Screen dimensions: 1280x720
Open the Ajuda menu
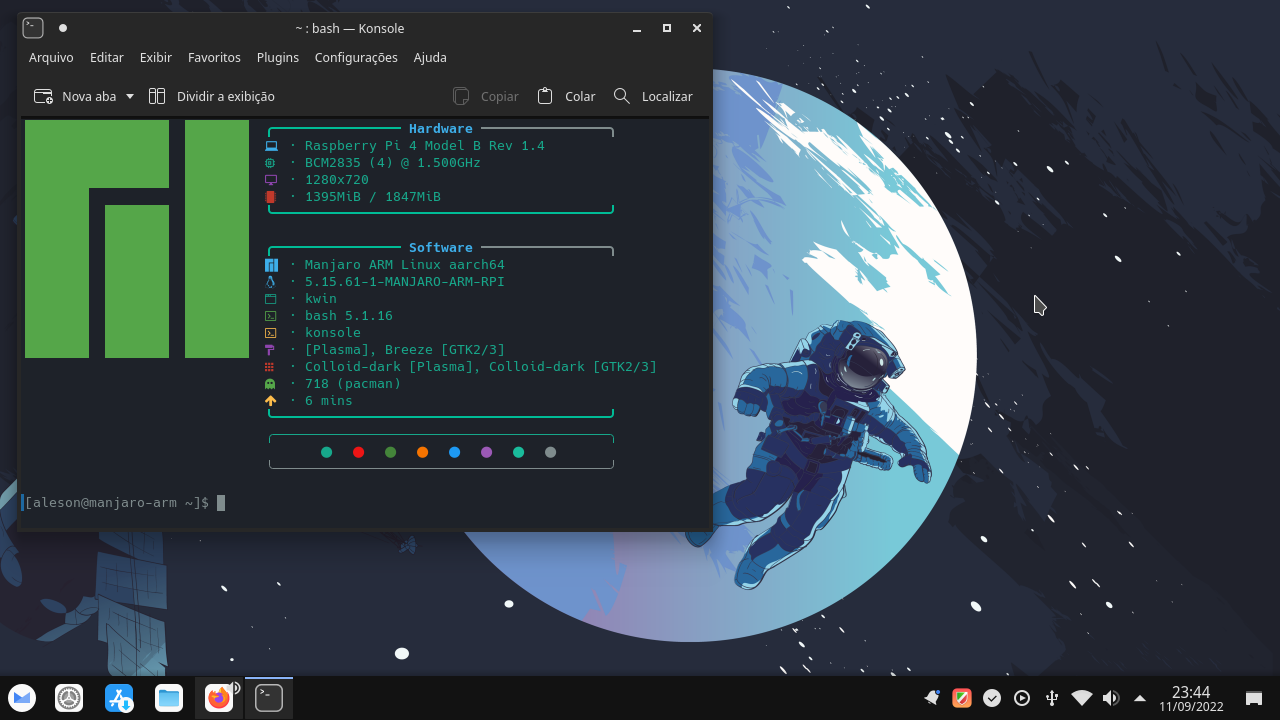(430, 57)
